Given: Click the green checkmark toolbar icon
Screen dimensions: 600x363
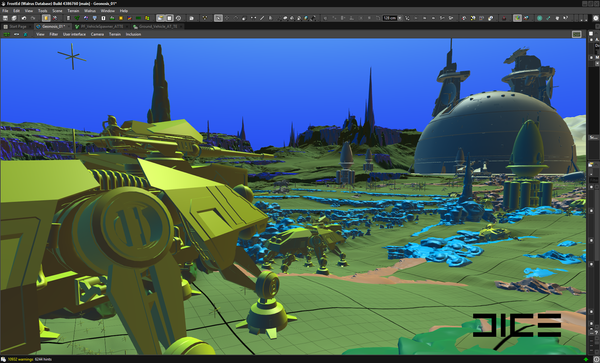Looking at the screenshot, I should click(x=77, y=18).
